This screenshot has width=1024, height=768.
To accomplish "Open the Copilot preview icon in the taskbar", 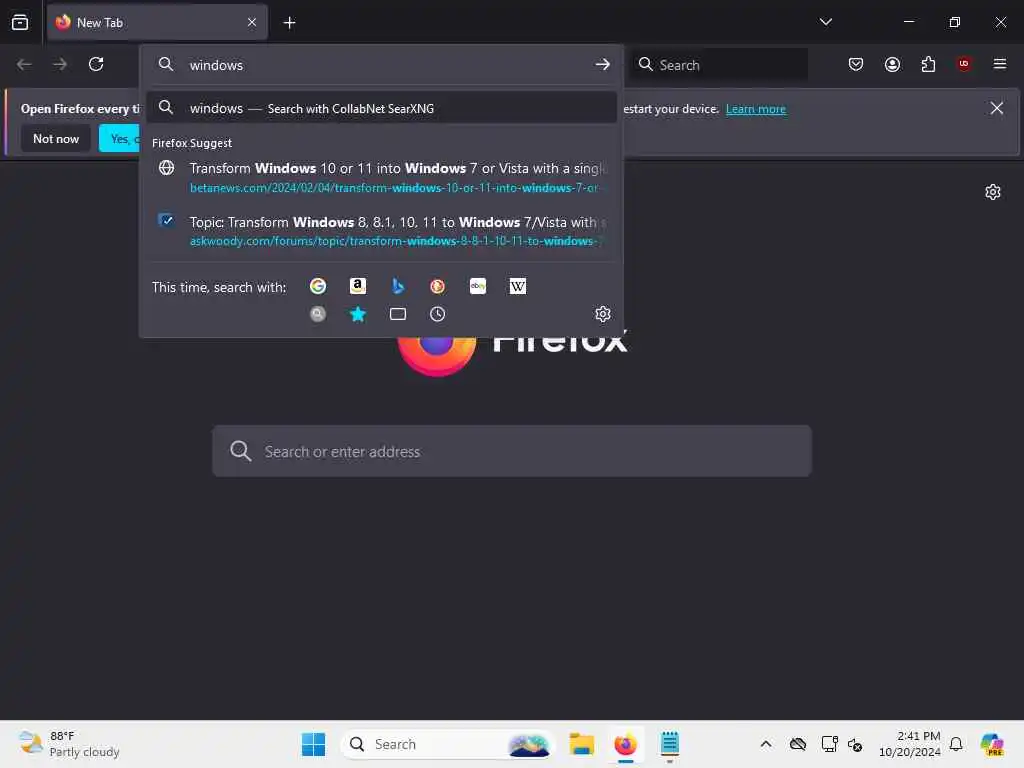I will click(992, 744).
